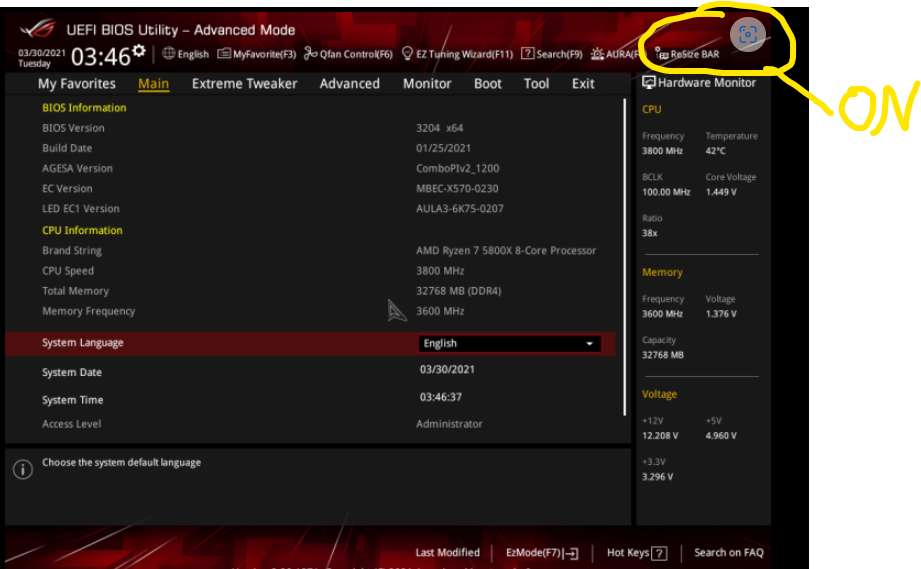Click the 03:46 header clock
Viewport: 921px width, 569px height.
click(100, 57)
